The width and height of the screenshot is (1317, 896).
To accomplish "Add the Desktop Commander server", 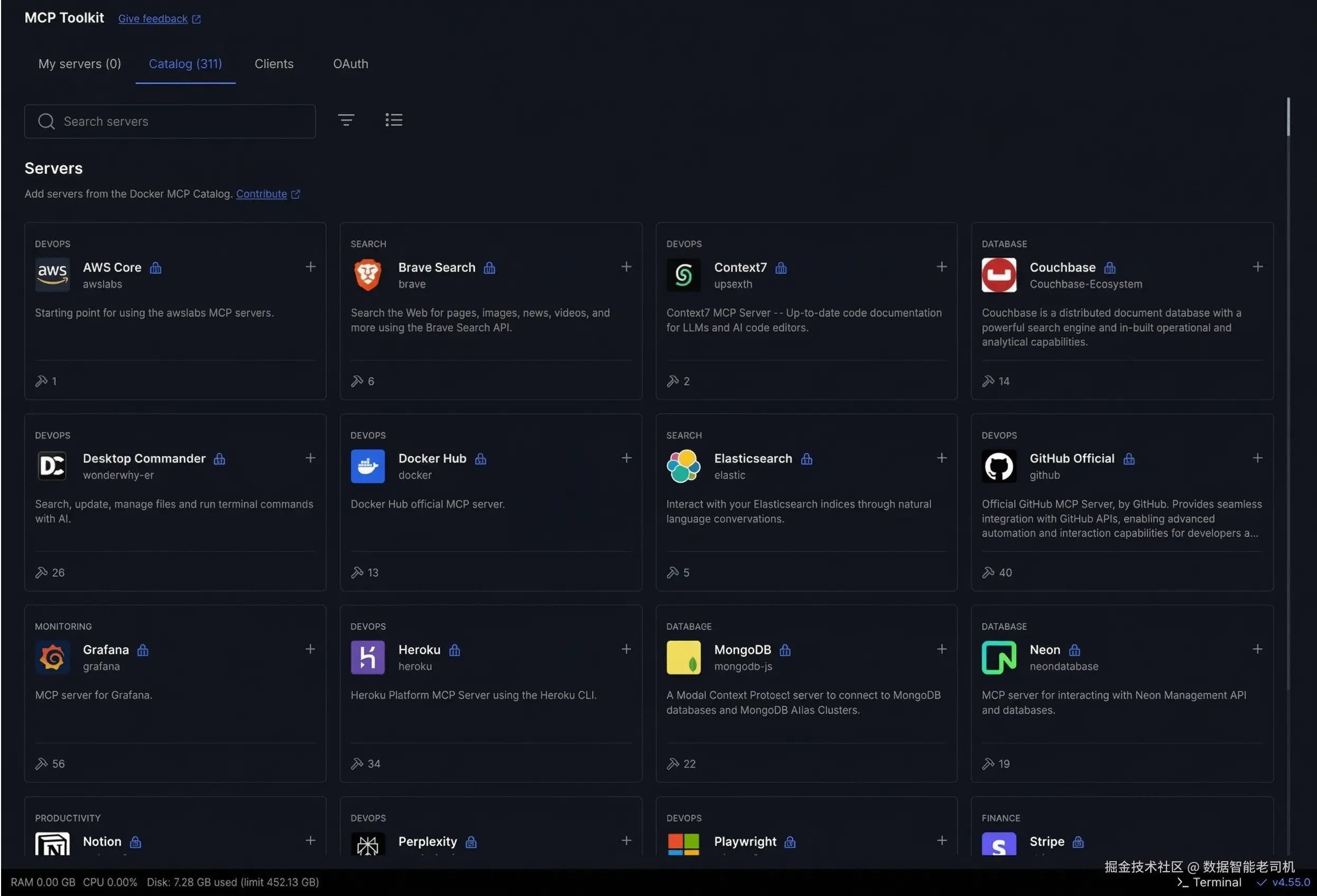I will 311,458.
